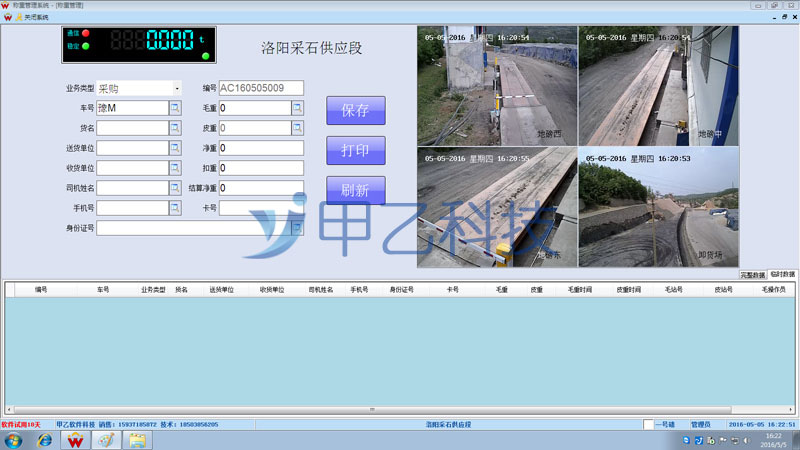Click into the 身份证号 input field
The image size is (800, 450).
195,228
